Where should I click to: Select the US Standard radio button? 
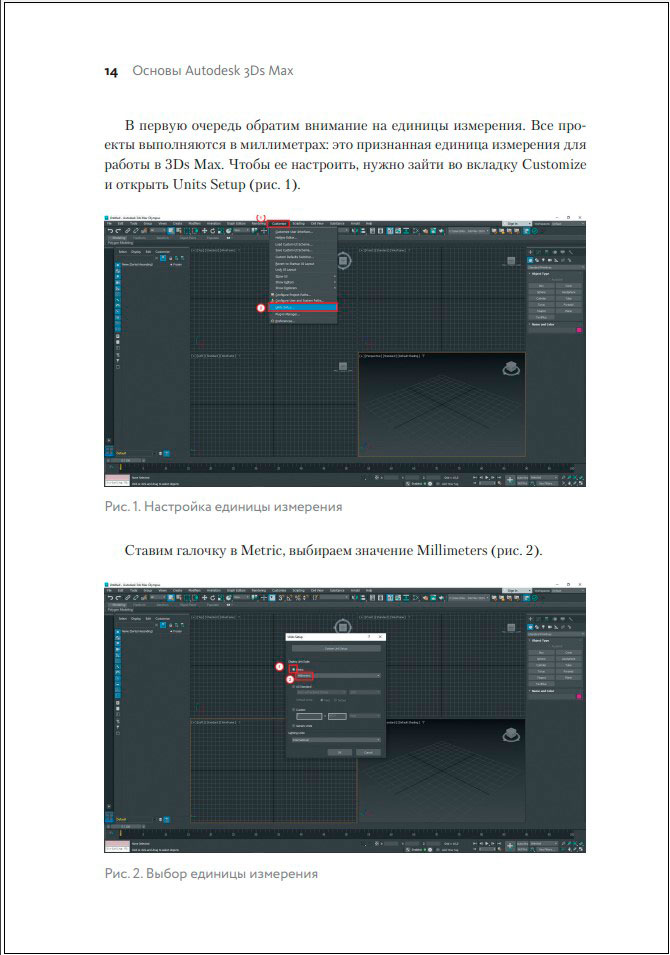click(x=294, y=687)
